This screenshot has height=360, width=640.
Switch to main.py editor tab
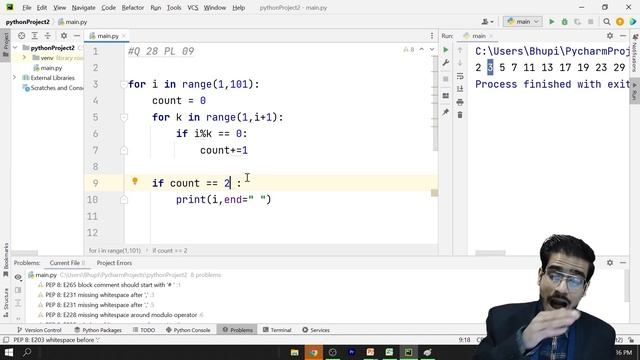click(107, 36)
